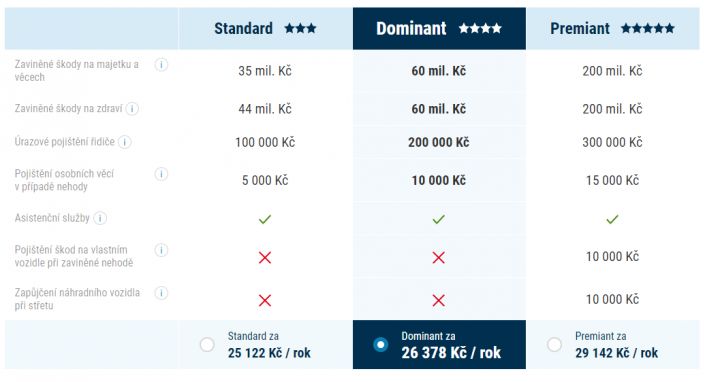Switch to the Premiant plan column header
The height and width of the screenshot is (382, 720).
tap(613, 28)
